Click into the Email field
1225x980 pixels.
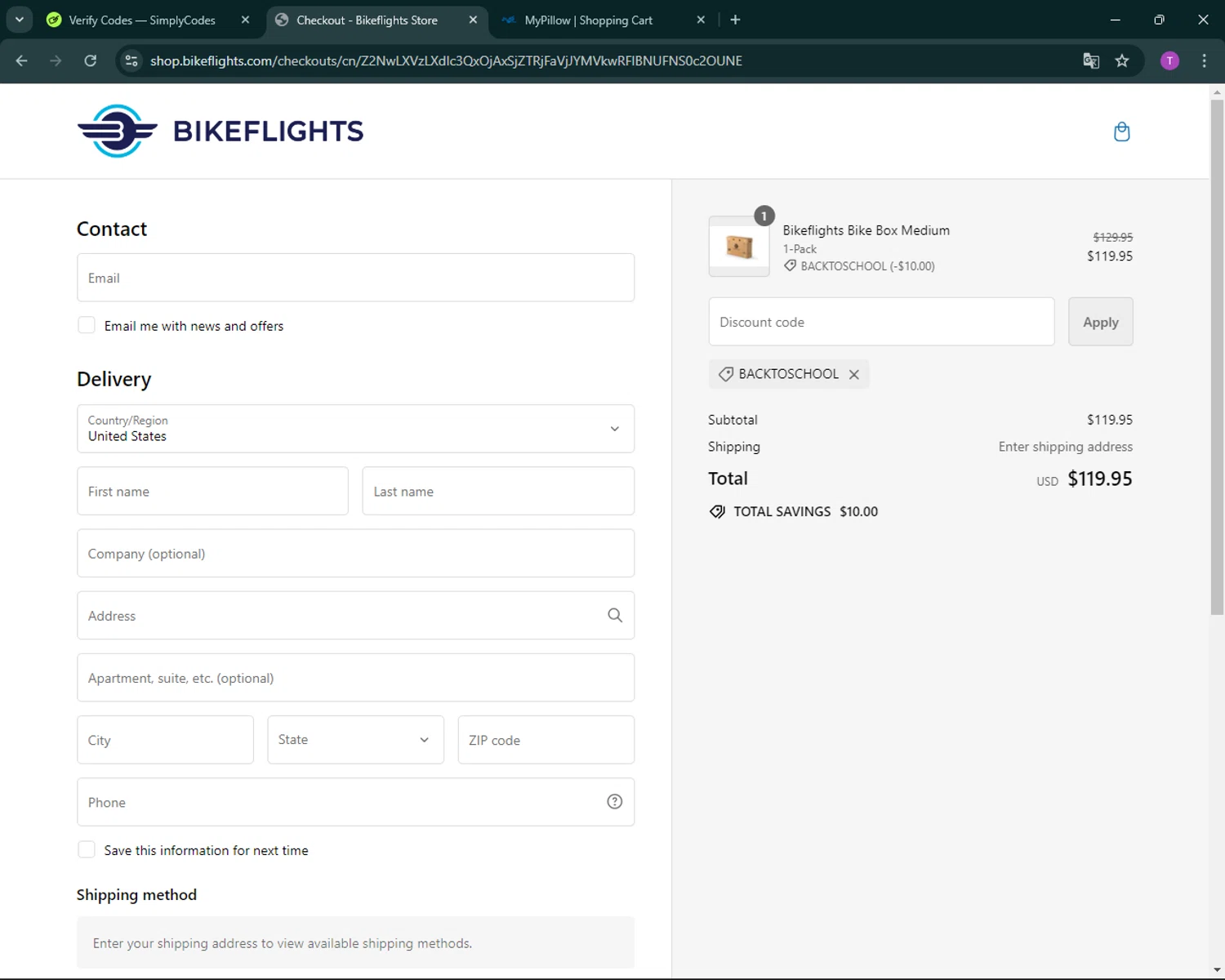point(355,278)
